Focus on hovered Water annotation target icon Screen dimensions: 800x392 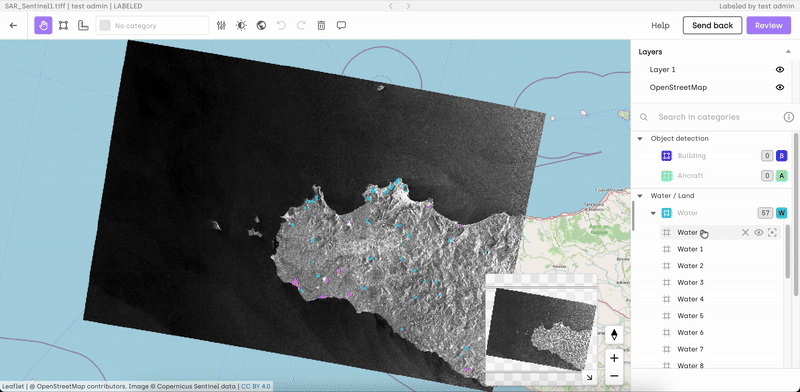(772, 233)
